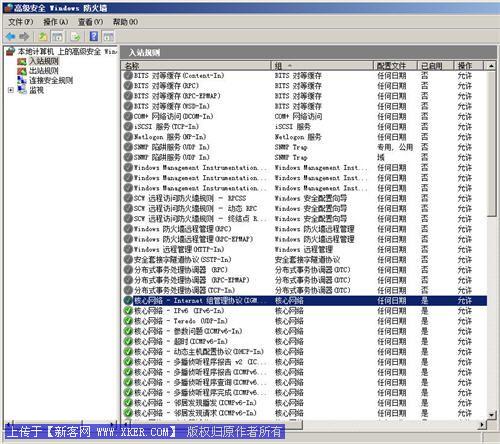The height and width of the screenshot is (444, 500).
Task: Open the 查看(V) menu
Action: 90,22
